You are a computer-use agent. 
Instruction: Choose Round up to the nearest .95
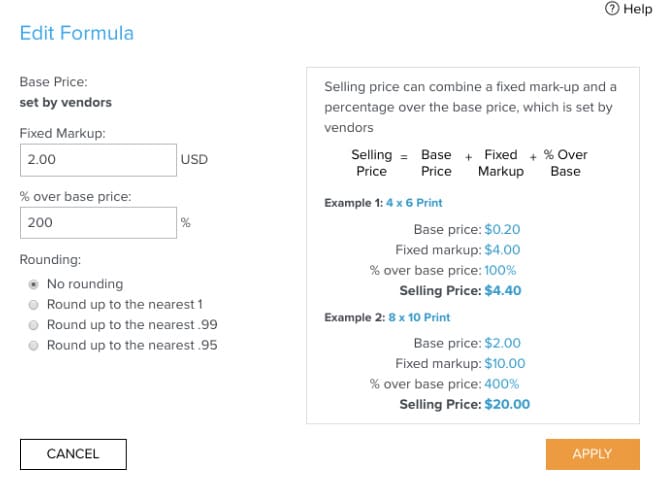35,345
